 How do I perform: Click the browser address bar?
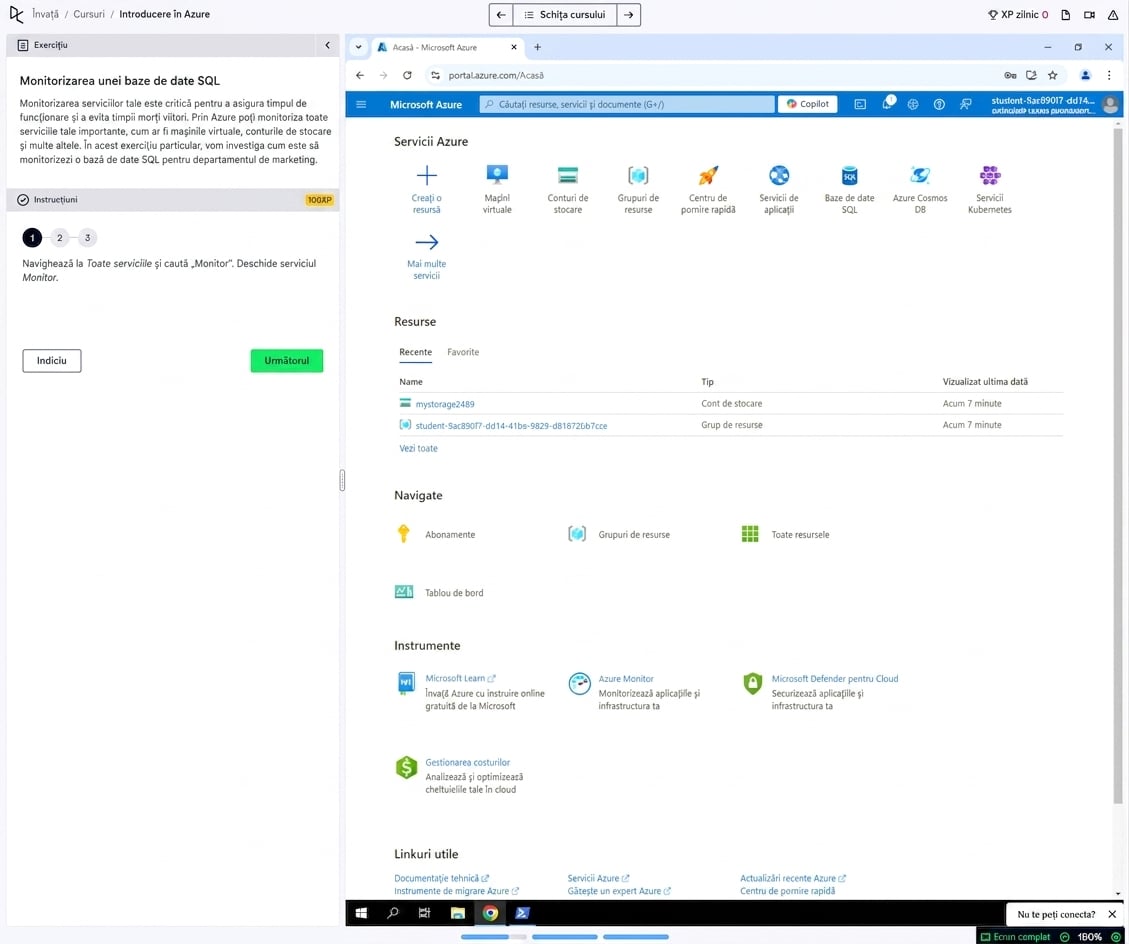(713, 75)
